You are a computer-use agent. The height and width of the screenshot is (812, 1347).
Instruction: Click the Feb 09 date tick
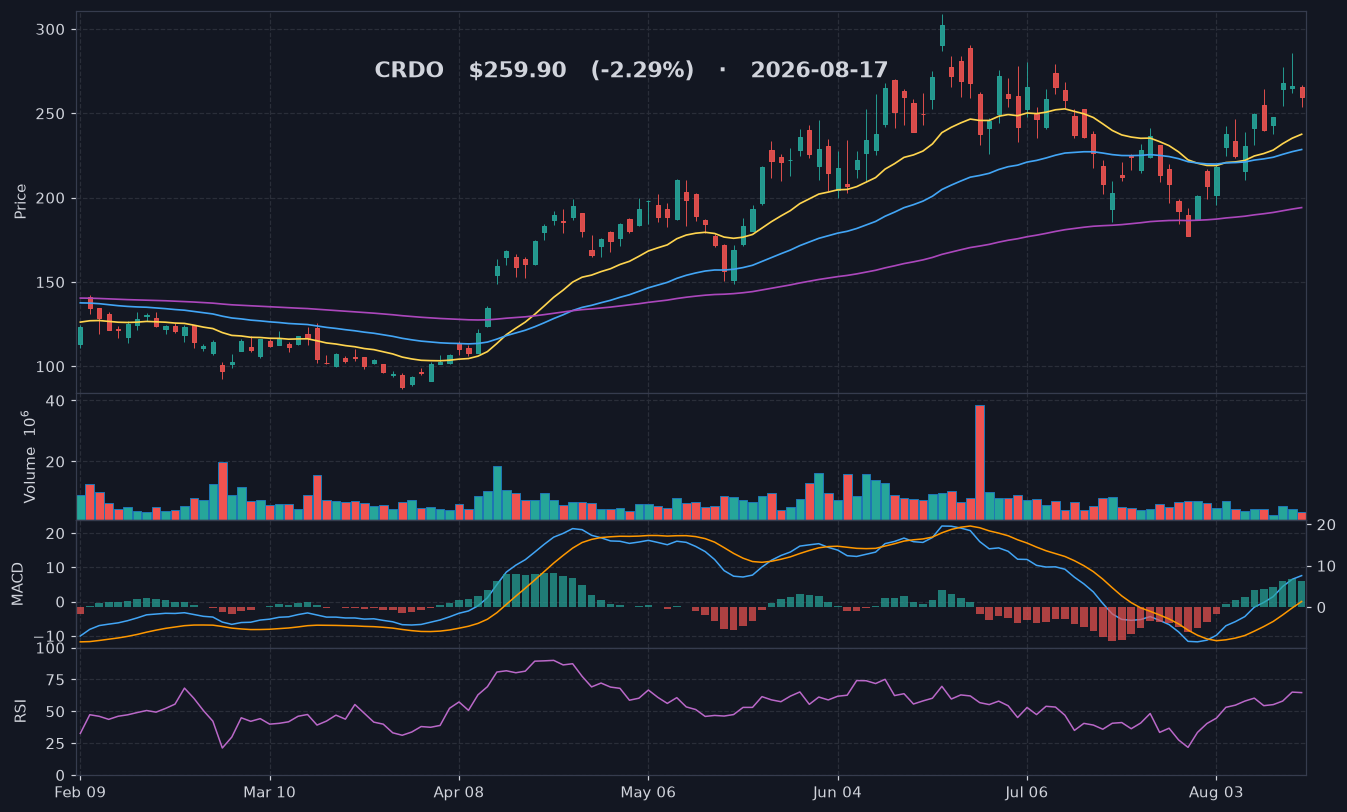[x=81, y=792]
